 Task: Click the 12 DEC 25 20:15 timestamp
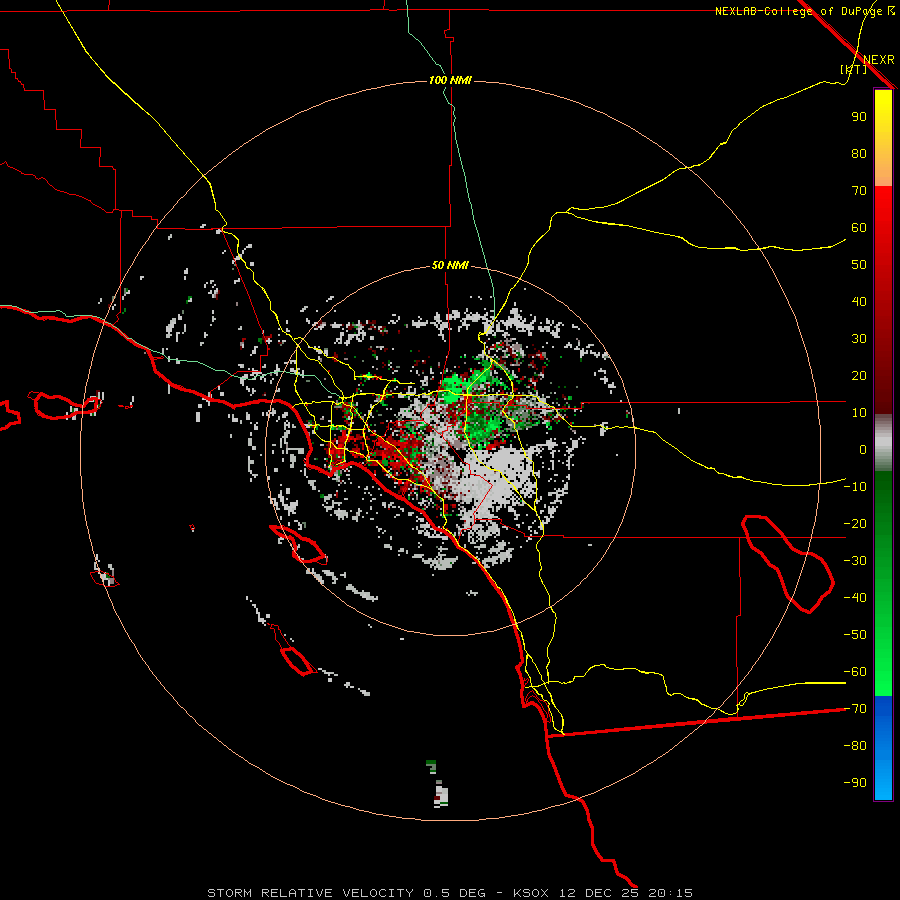point(624,893)
